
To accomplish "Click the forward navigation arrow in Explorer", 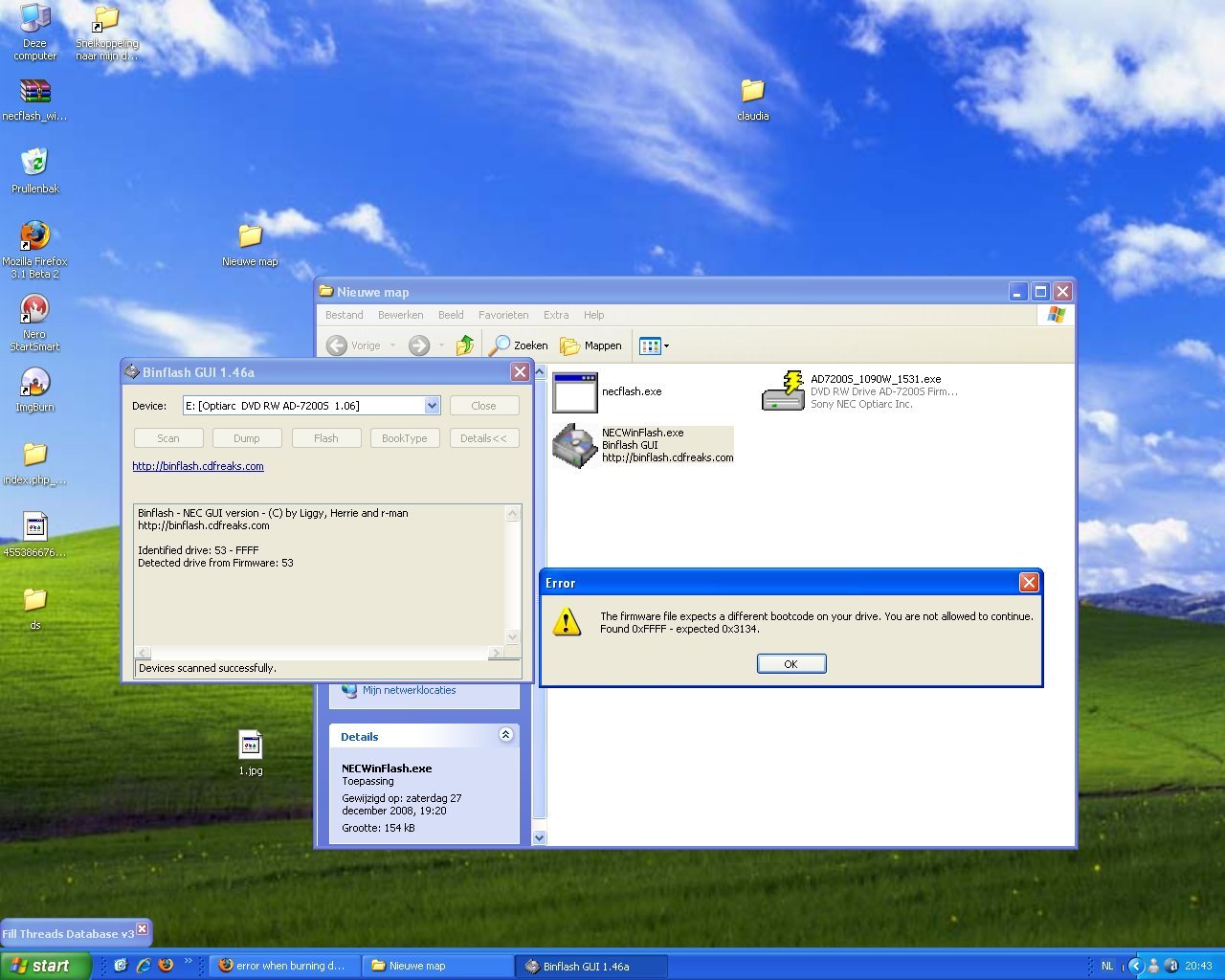I will pos(419,345).
